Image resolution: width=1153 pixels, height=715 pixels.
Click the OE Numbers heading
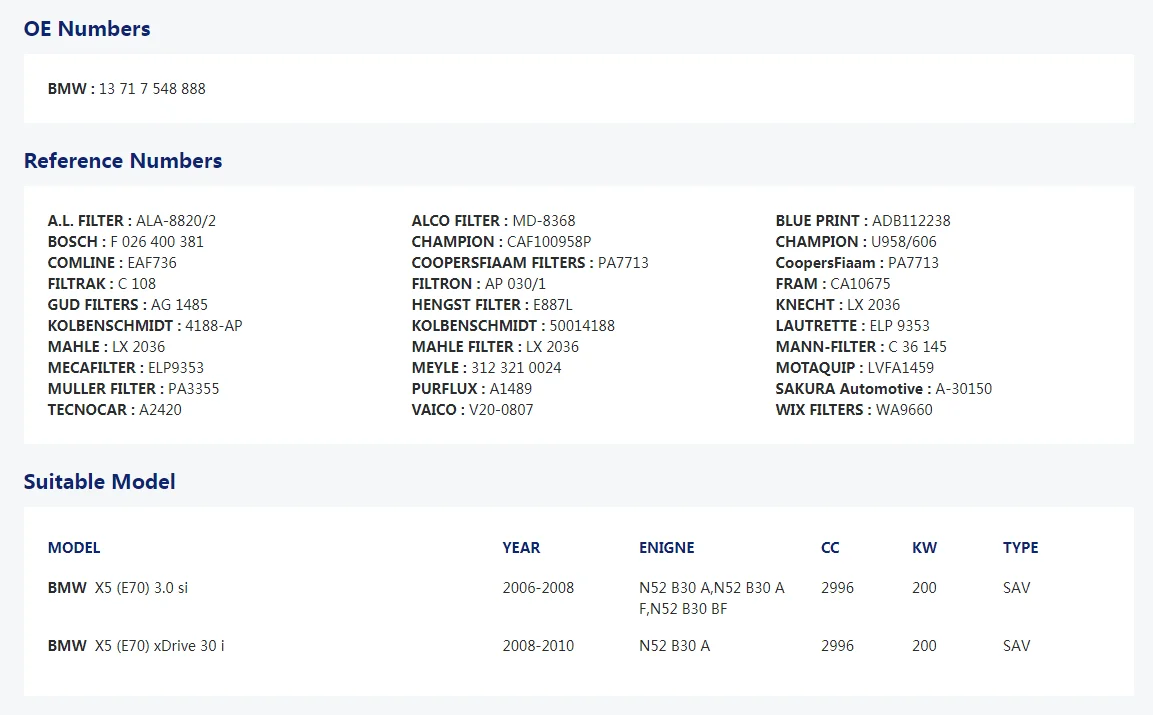pos(87,29)
